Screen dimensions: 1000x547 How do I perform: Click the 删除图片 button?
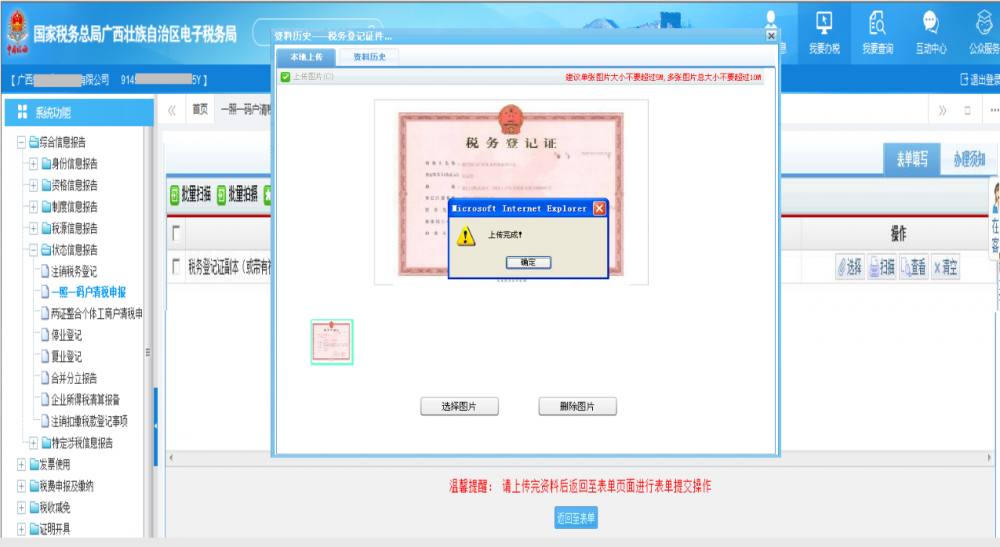577,407
